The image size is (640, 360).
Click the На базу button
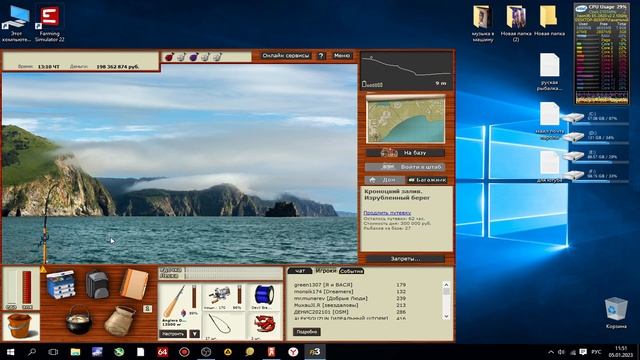405,153
